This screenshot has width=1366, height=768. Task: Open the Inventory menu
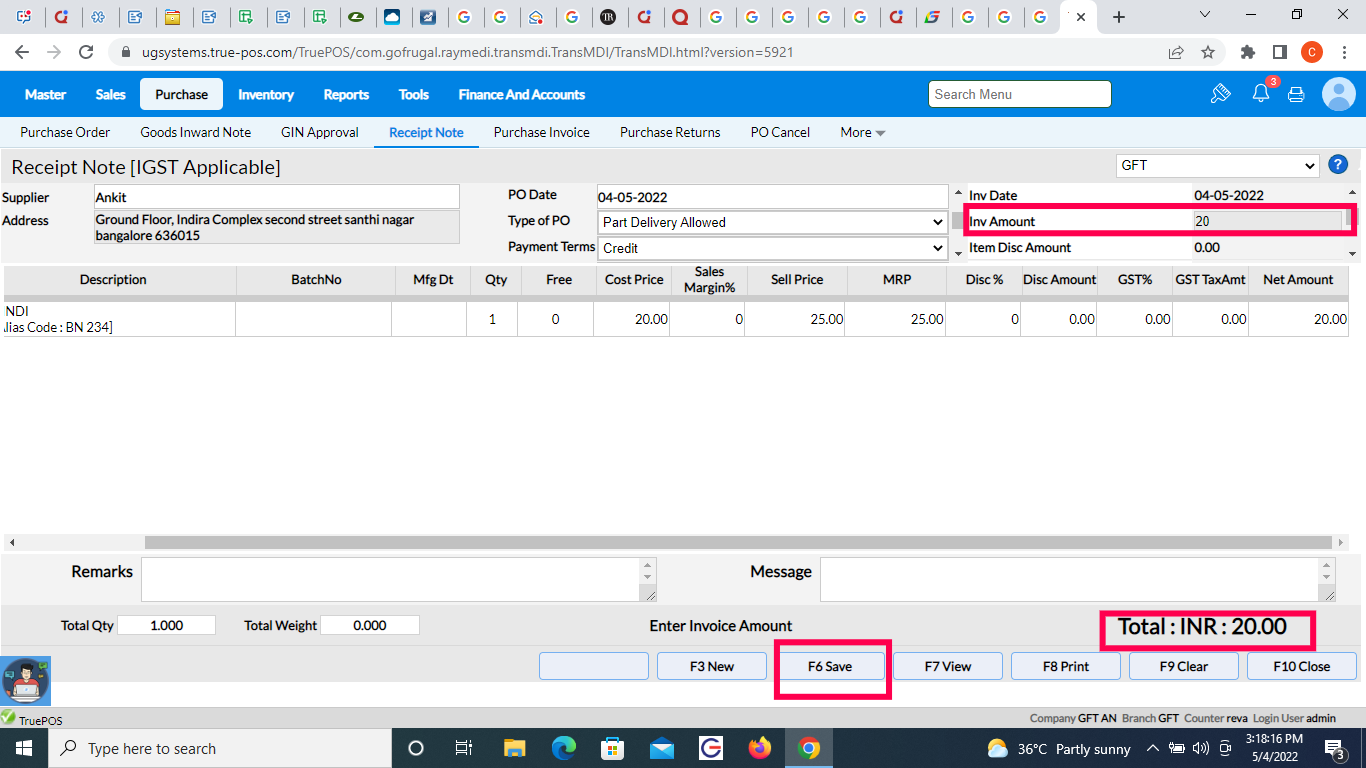[x=266, y=94]
